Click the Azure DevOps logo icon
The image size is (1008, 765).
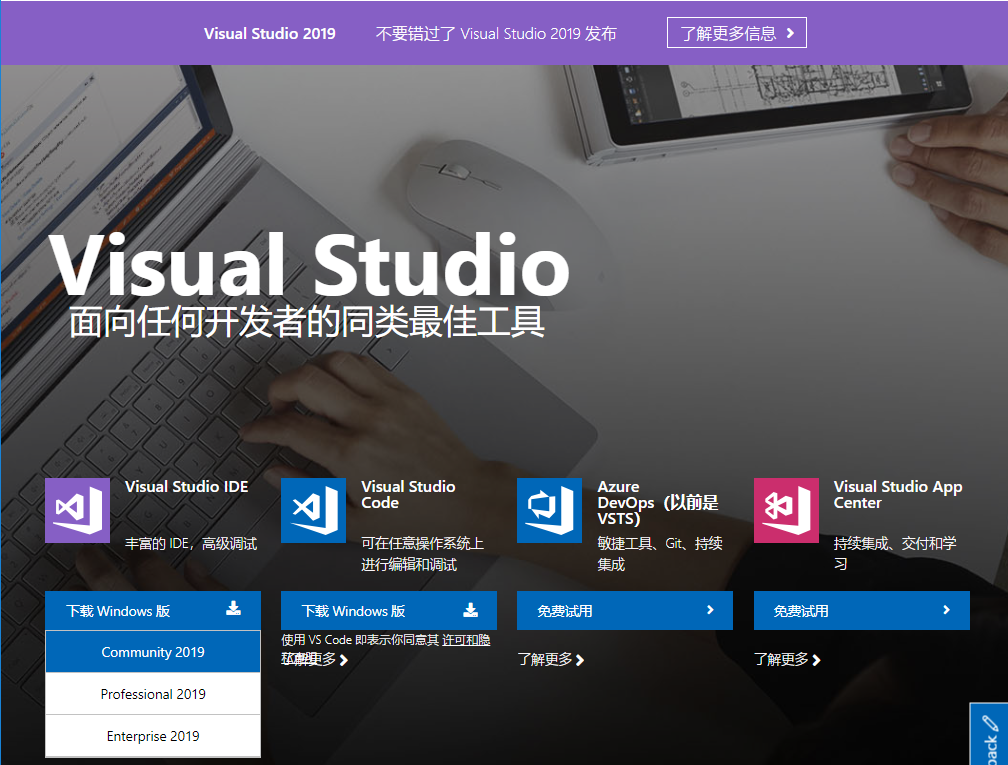(549, 510)
